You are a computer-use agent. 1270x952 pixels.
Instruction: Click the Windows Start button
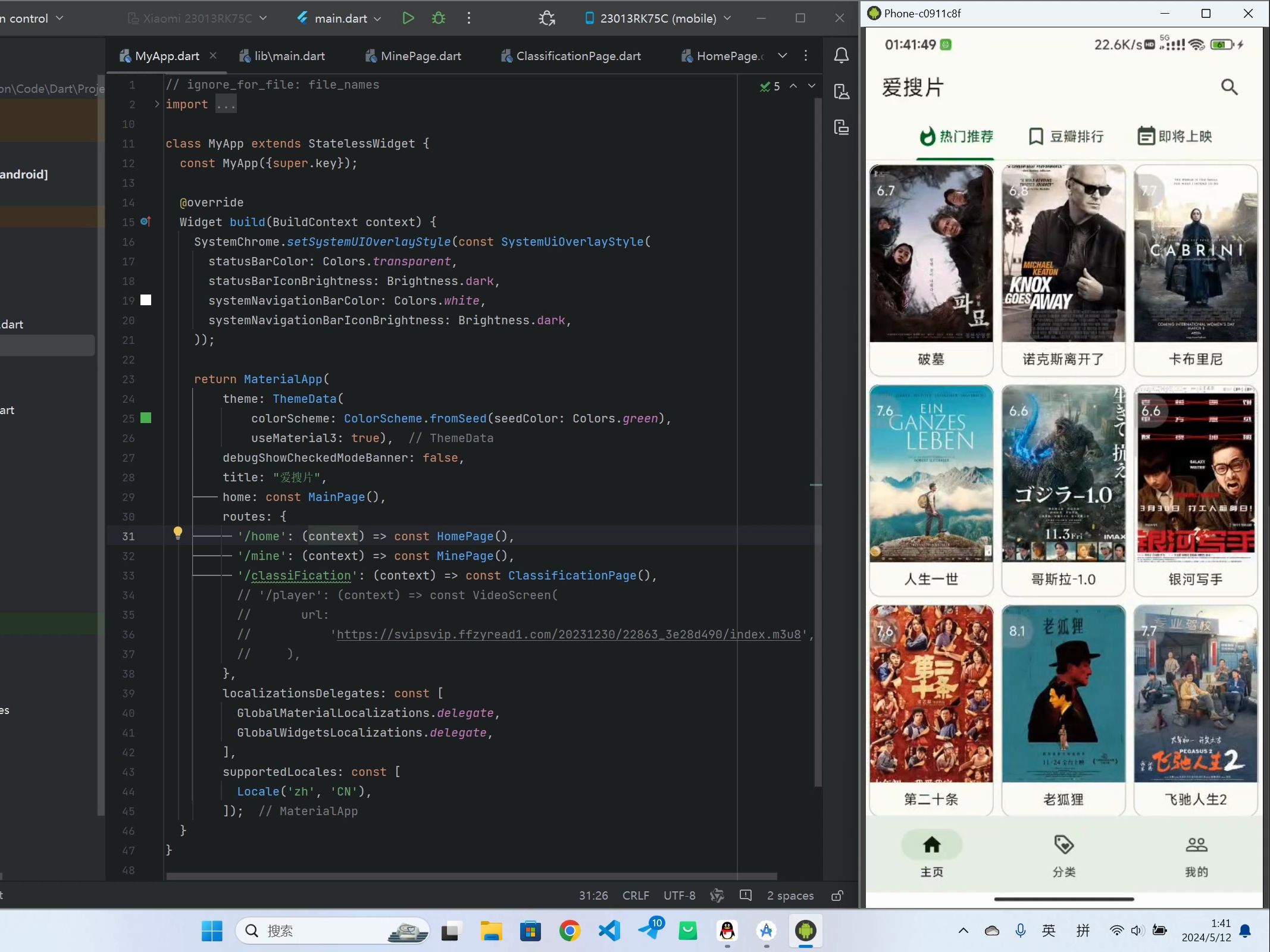pyautogui.click(x=212, y=931)
